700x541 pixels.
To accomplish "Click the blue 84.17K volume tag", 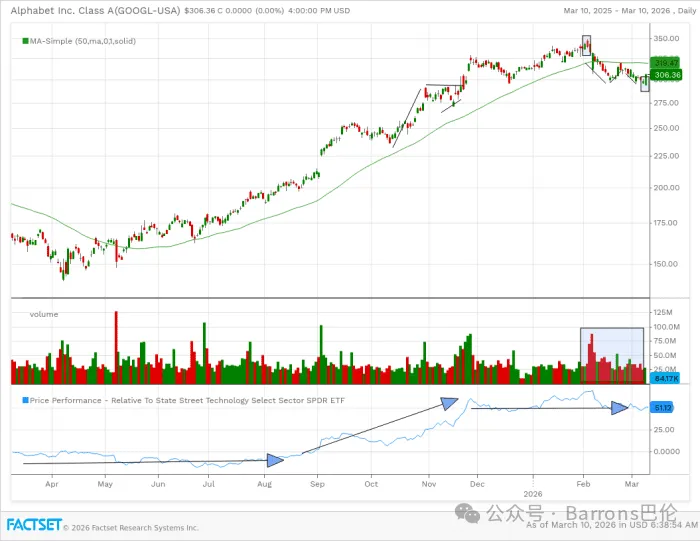I will (x=665, y=379).
